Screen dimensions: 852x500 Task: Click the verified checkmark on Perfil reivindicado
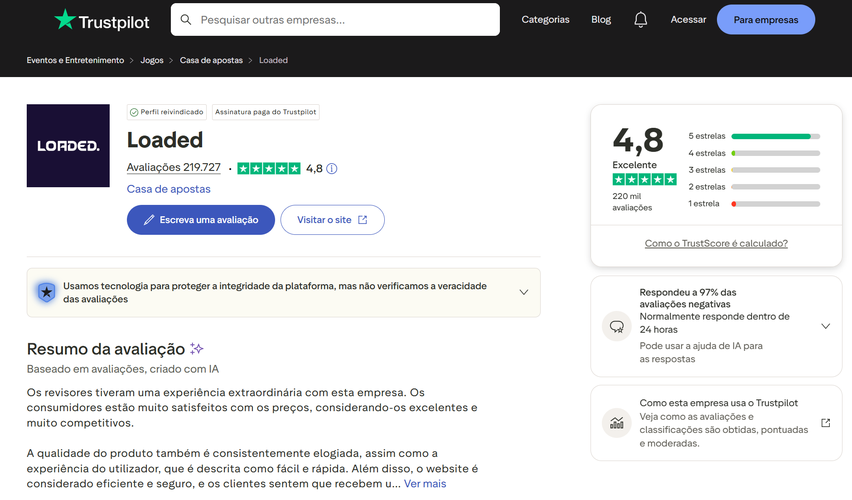[x=134, y=112]
